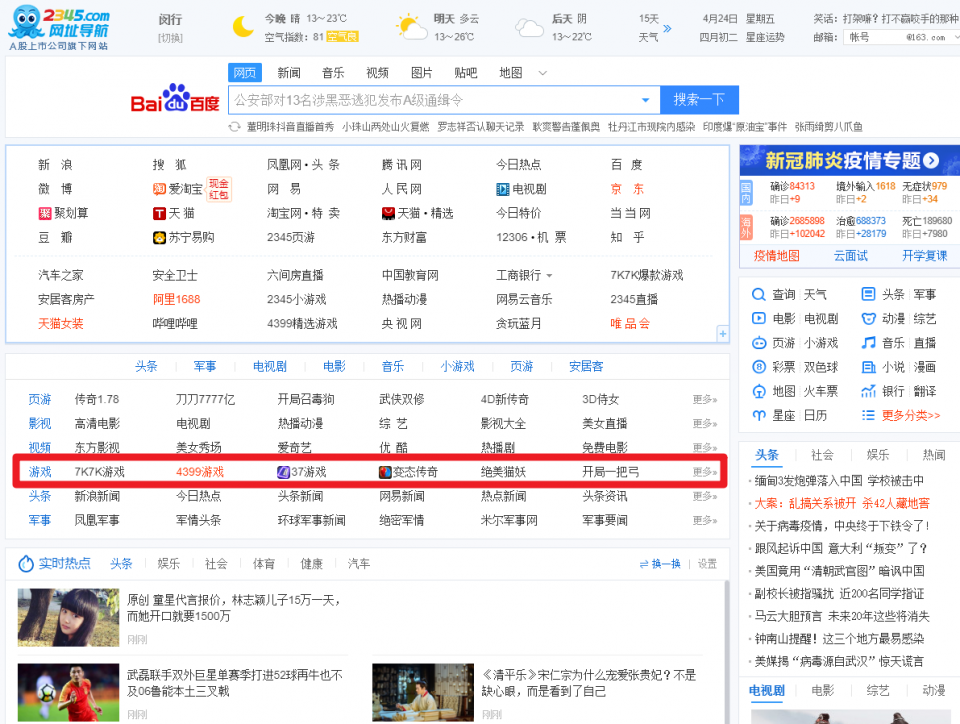Click the refresh hot searches icon
This screenshot has width=960, height=724.
[x=234, y=127]
